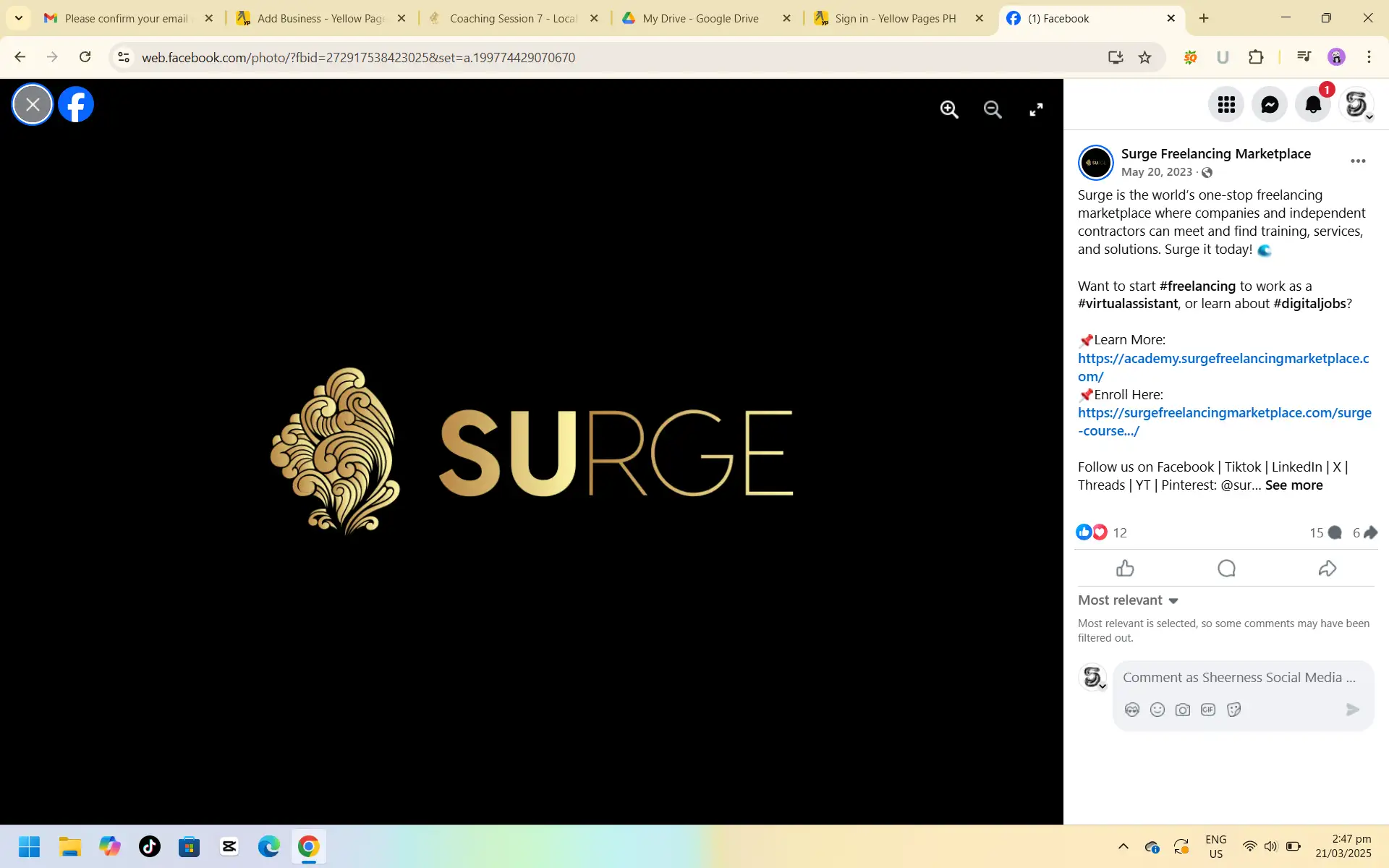1389x868 pixels.
Task: Close the photo viewer with the X button
Action: (33, 105)
